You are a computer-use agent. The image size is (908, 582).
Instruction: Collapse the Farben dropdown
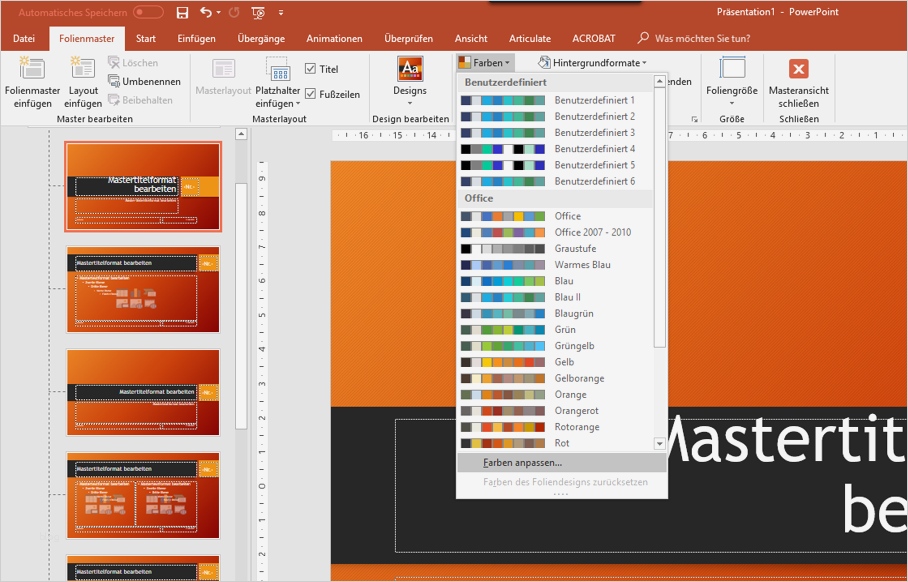point(485,63)
